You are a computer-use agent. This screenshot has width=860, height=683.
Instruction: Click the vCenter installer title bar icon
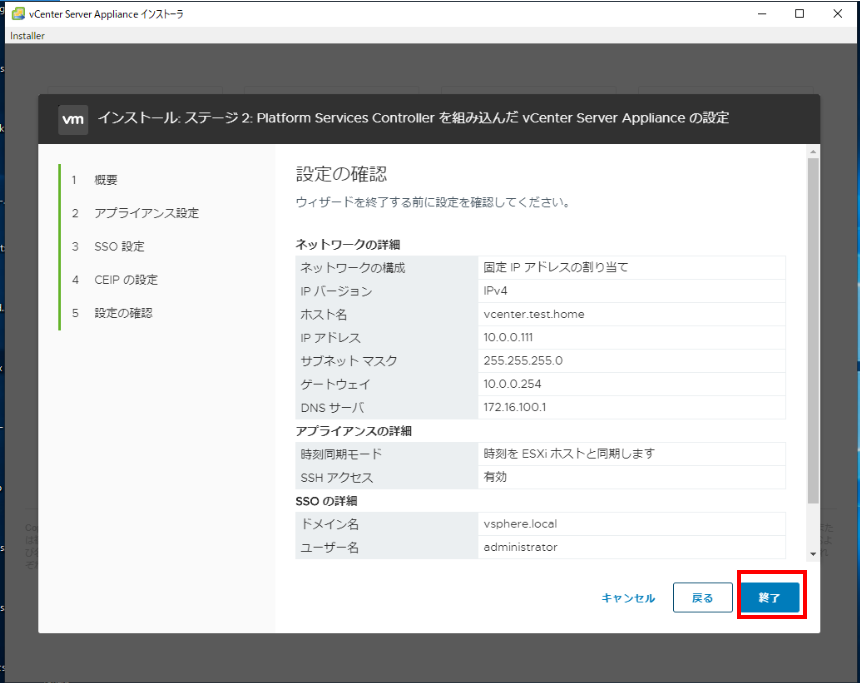pos(18,14)
